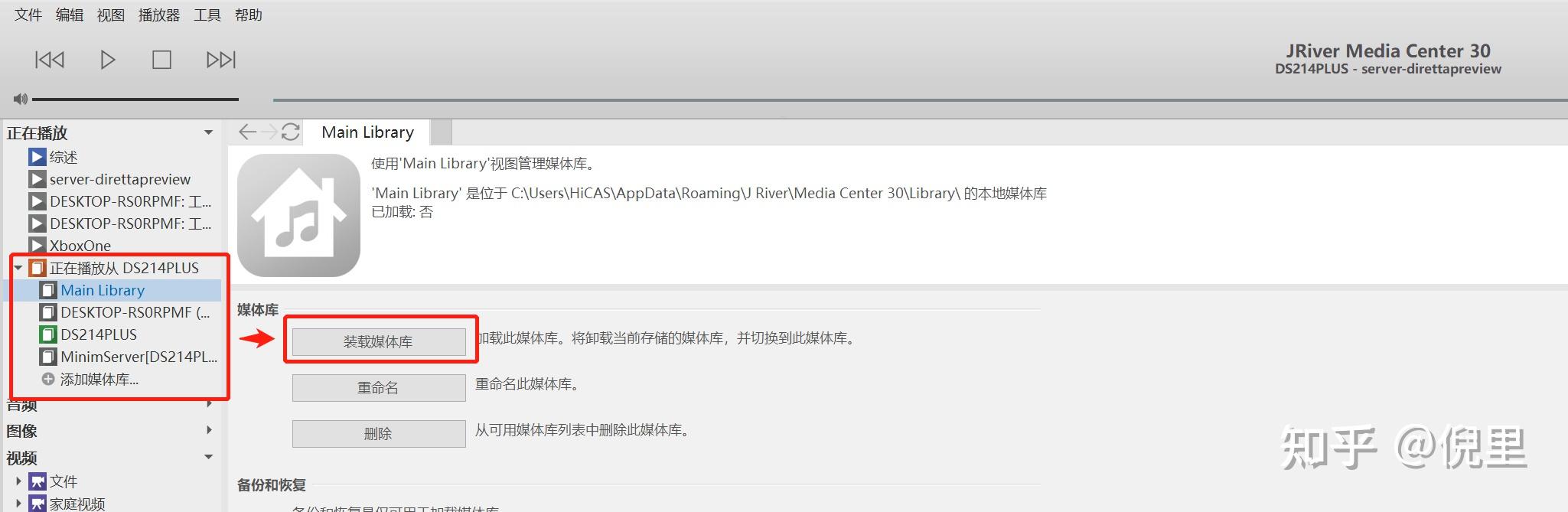The image size is (1568, 512).
Task: Click the 正在播放 section header
Action: coord(37,132)
